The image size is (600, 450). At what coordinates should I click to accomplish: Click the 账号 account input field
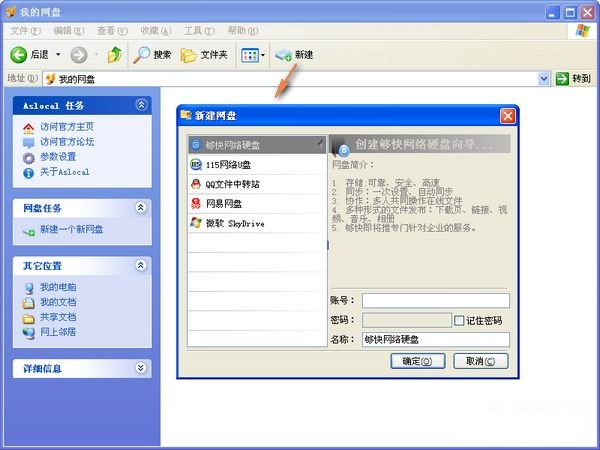(x=436, y=301)
